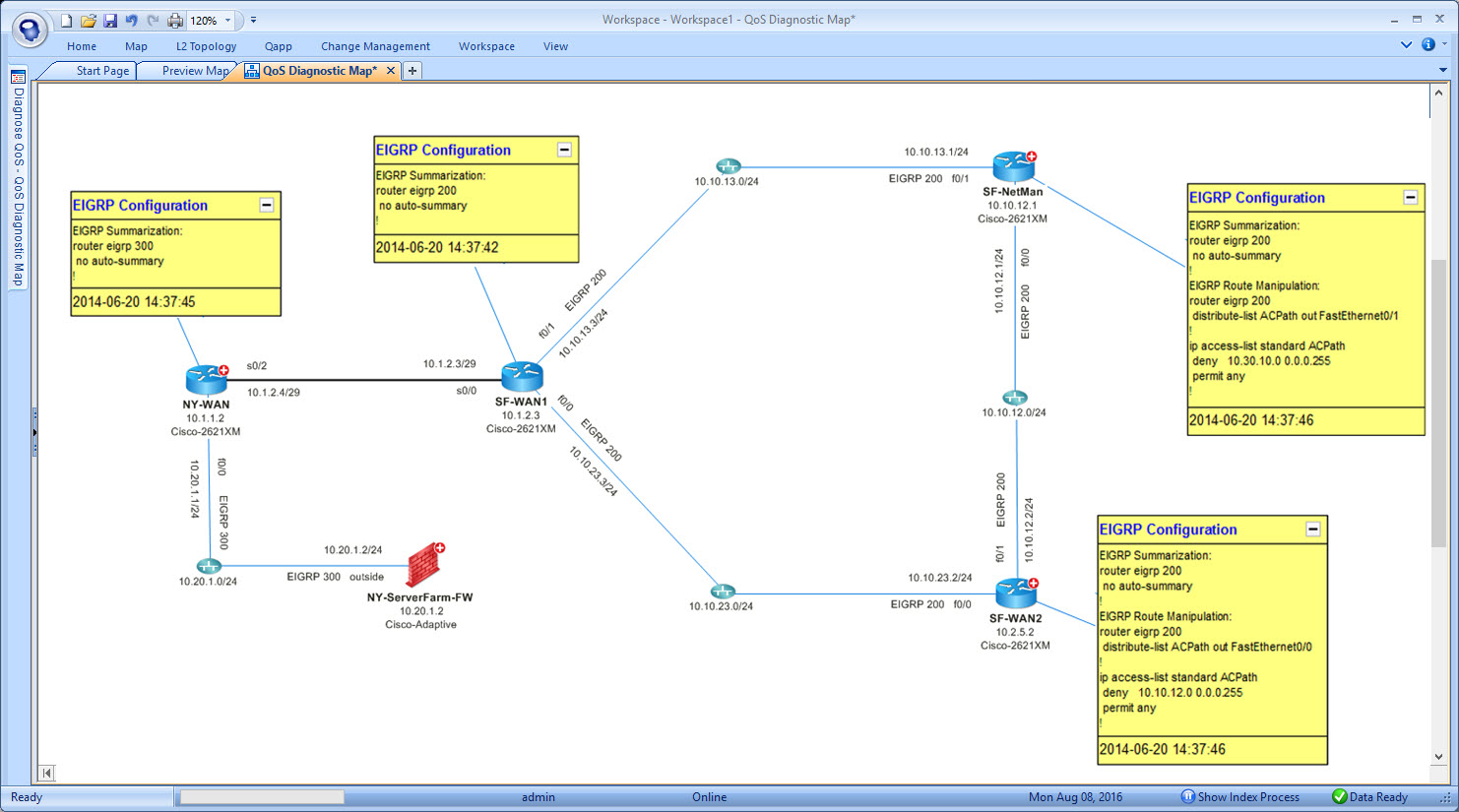The height and width of the screenshot is (812, 1459).
Task: Click the SF-WAN2 device label
Action: tap(1015, 619)
